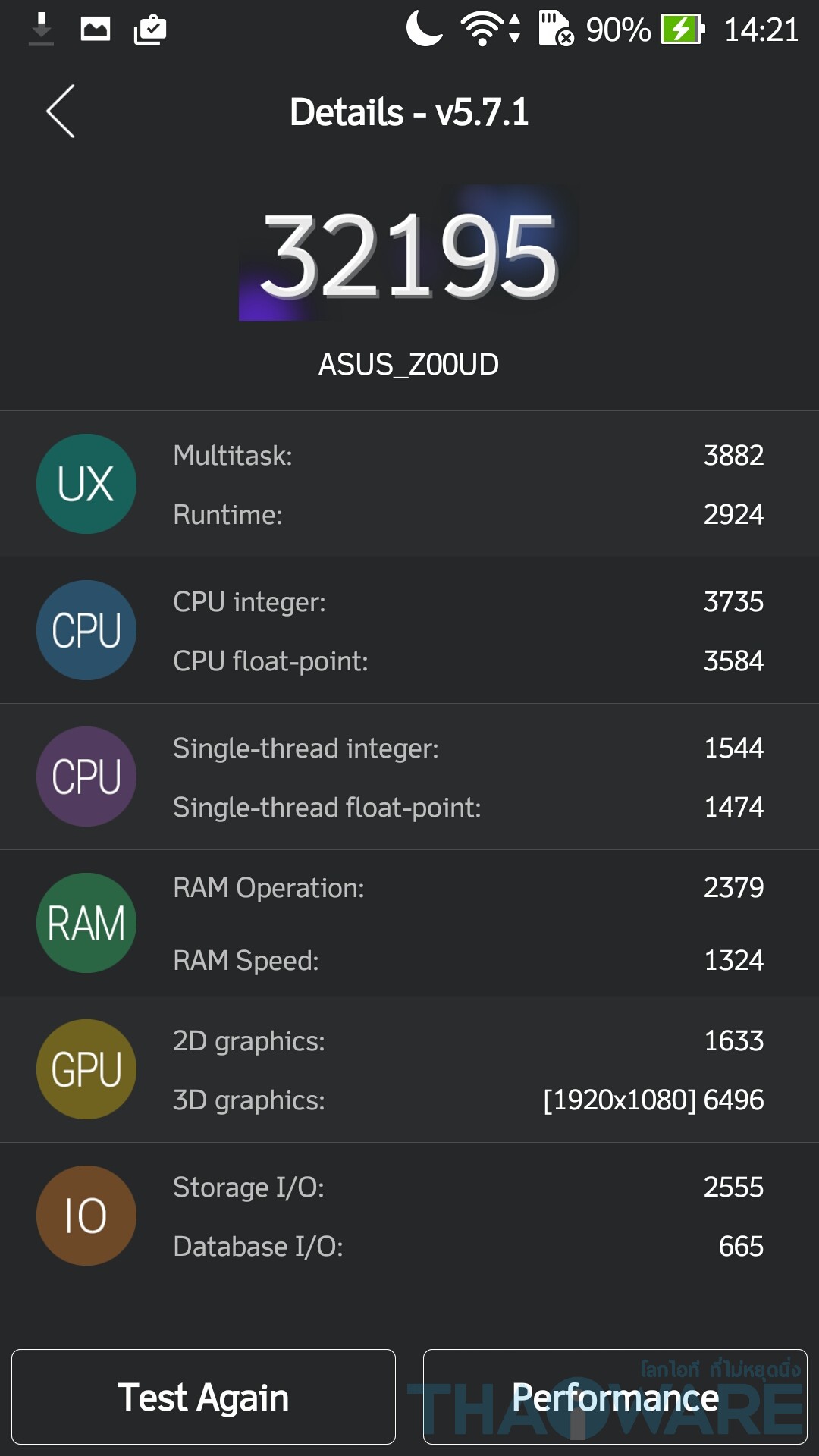Tap the total score 32195
819x1456 pixels.
point(409,256)
